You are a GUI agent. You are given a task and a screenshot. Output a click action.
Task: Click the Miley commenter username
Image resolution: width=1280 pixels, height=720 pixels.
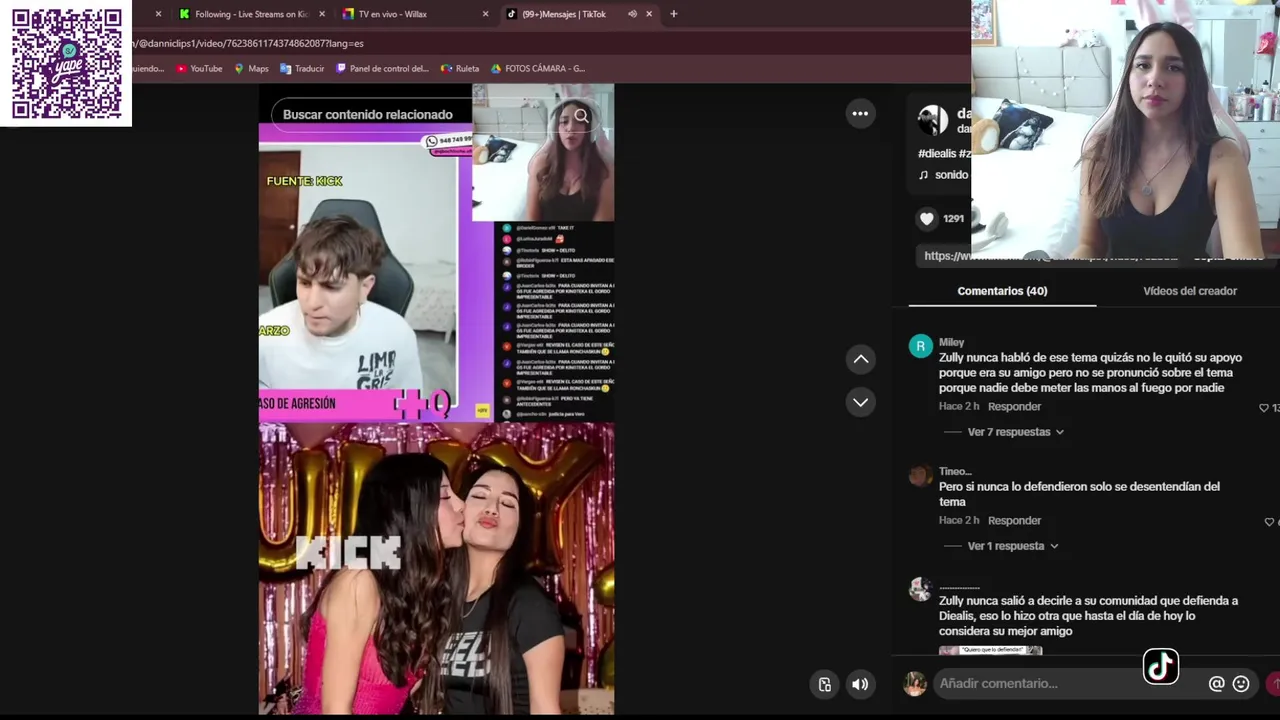pos(951,342)
